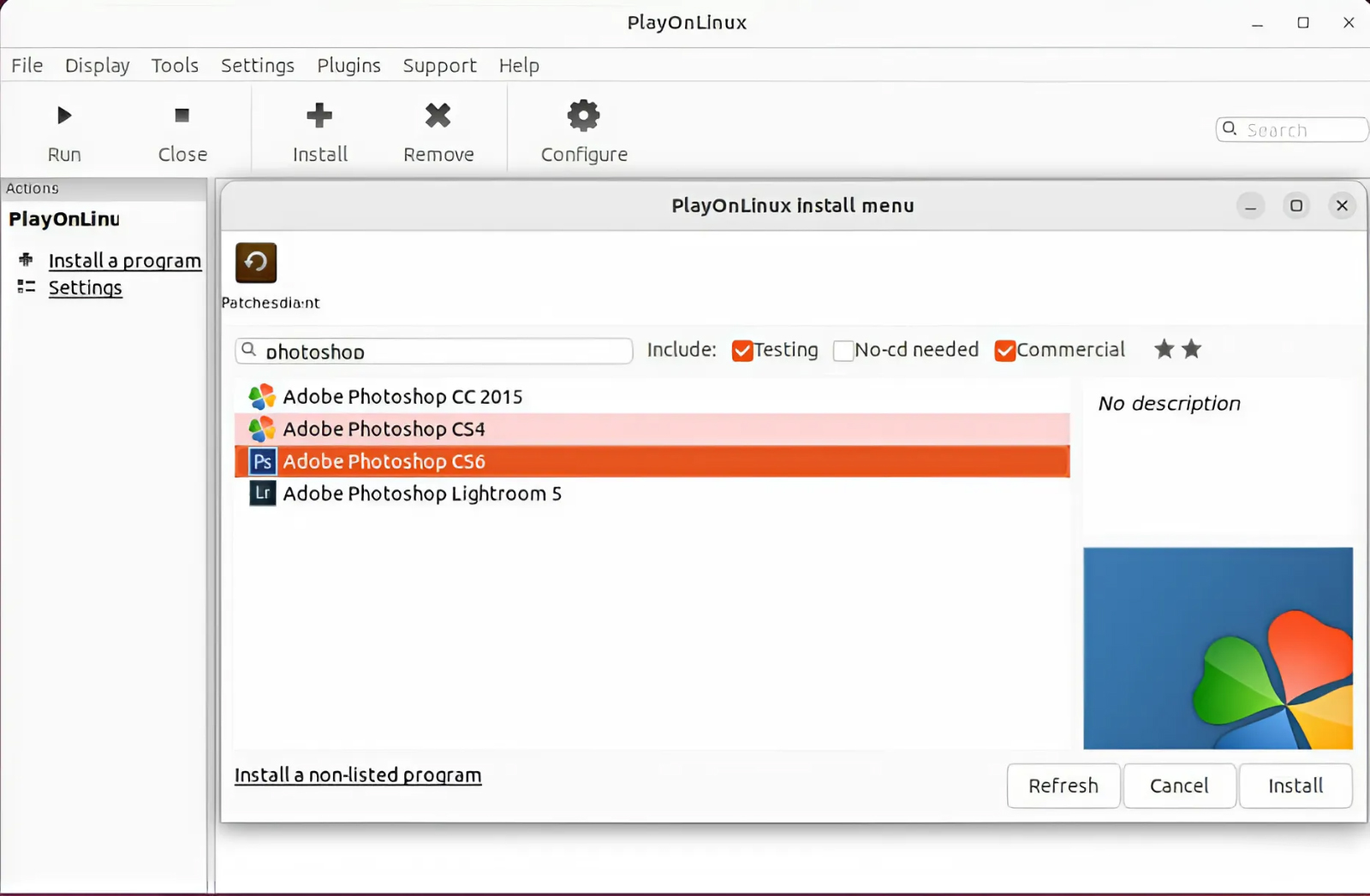Select Adobe Photoshop CC 2015 from the list
Screen dimensions: 1370x896
[402, 396]
